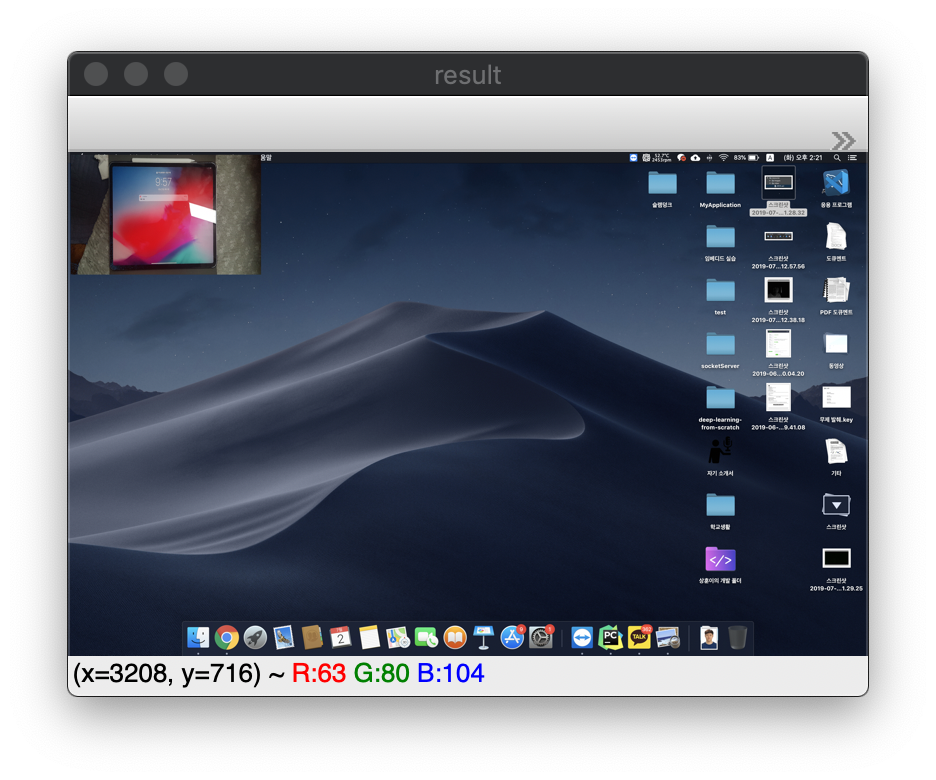Open the Mail eagle-stamp dock icon
Viewport: 936px width, 780px height.
coord(284,637)
